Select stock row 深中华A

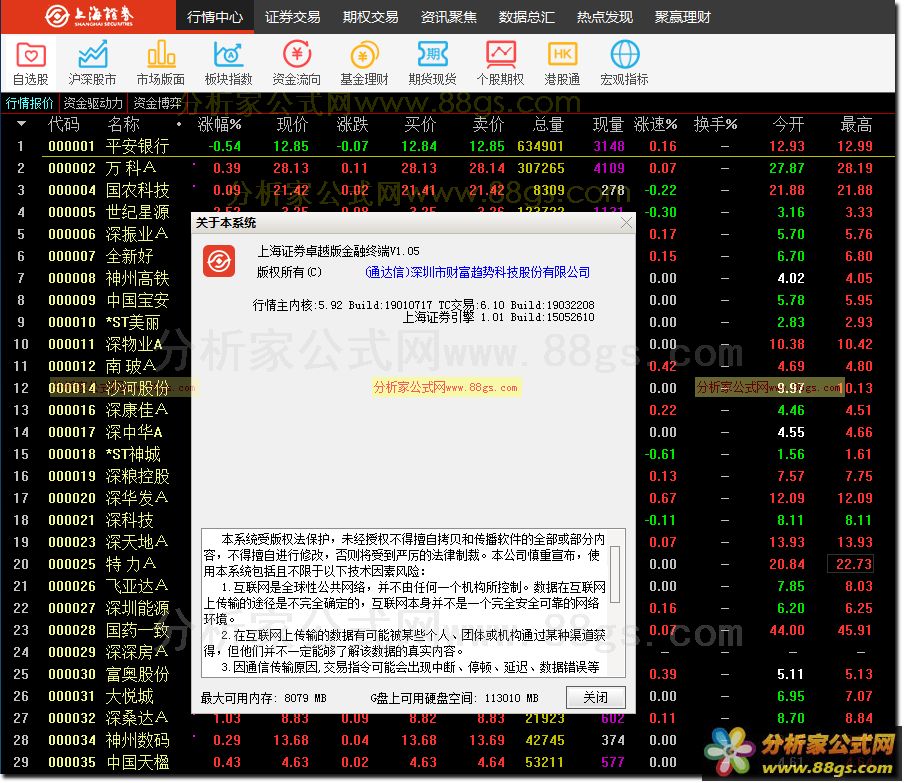(x=134, y=432)
